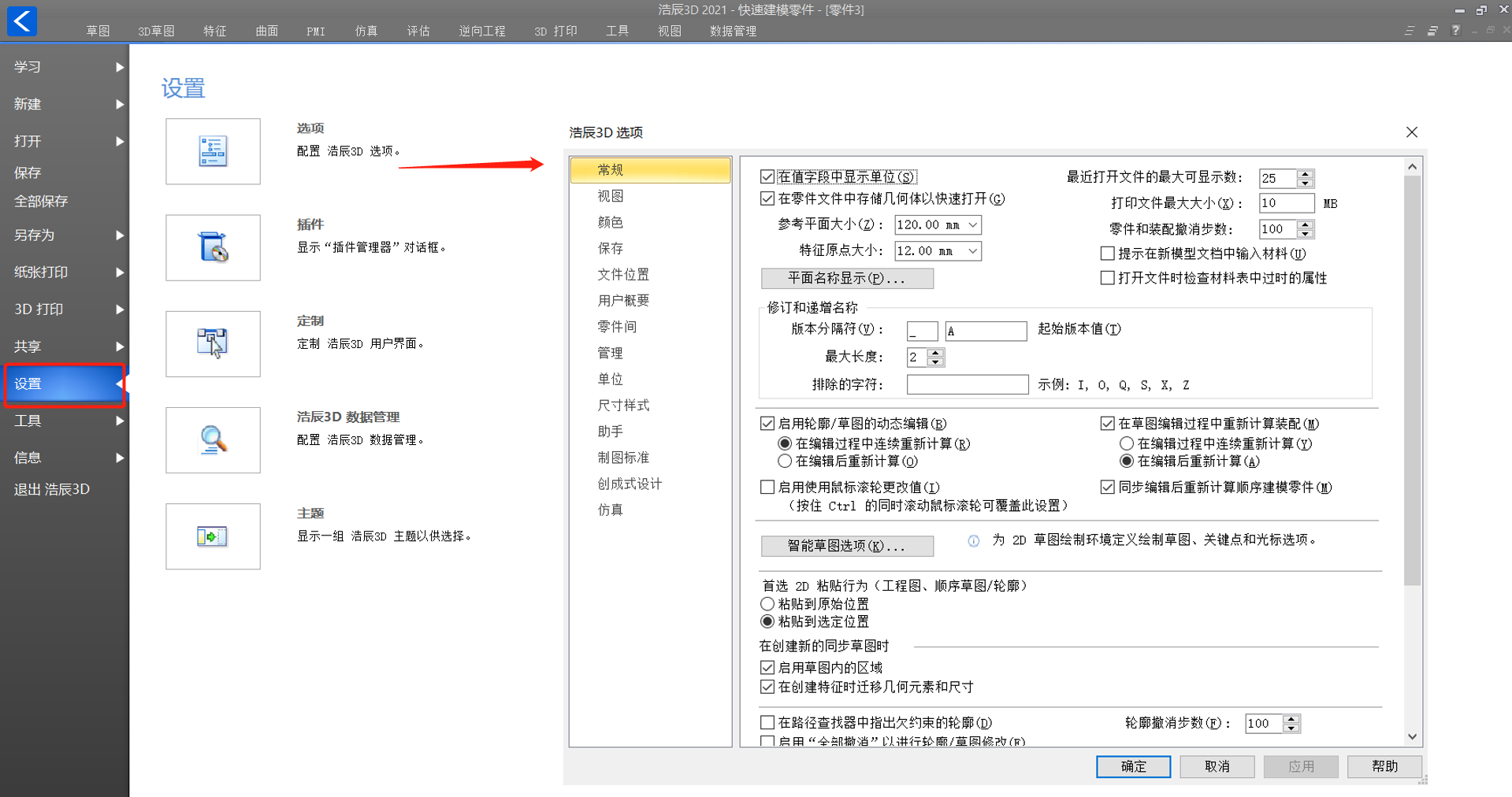Image resolution: width=1512 pixels, height=797 pixels.
Task: Increase 最大长度 spinner value
Action: pyautogui.click(x=935, y=353)
